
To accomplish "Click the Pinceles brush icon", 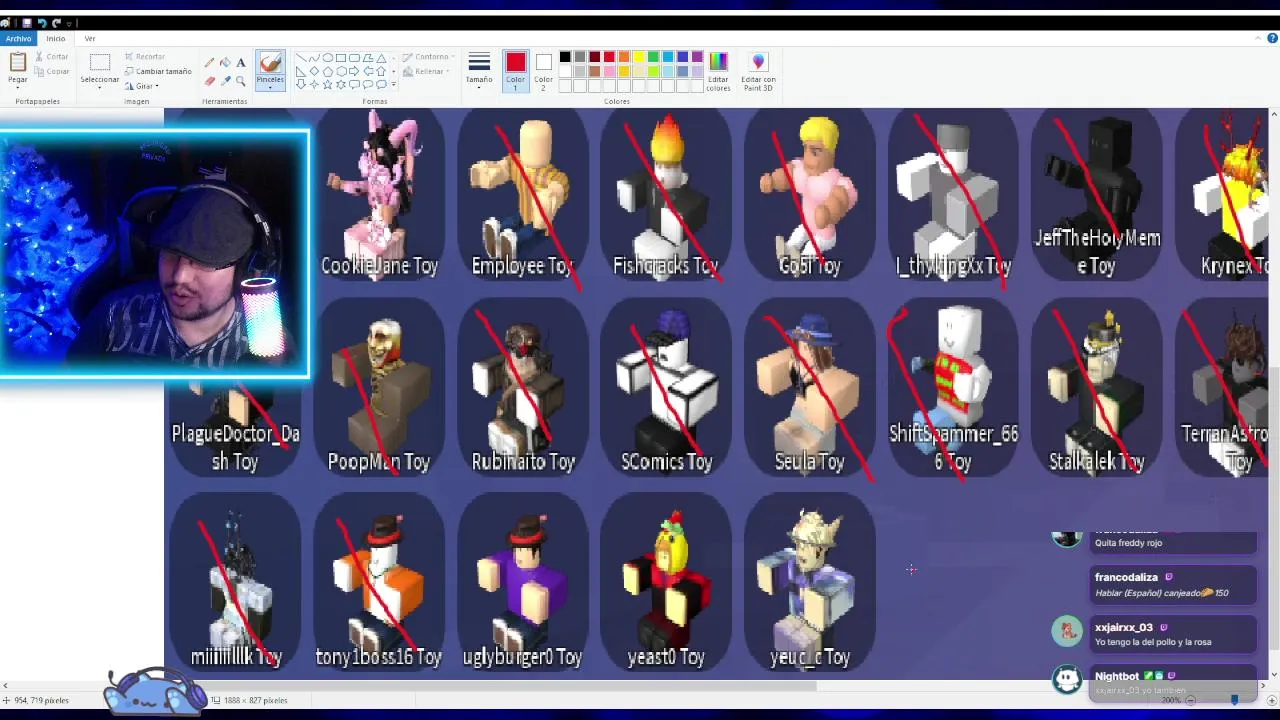I will [x=270, y=62].
